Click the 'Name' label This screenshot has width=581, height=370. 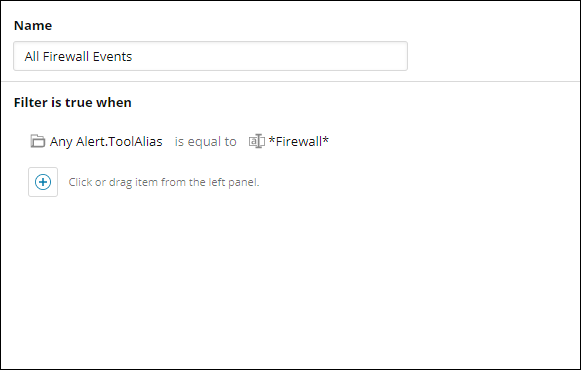33,26
